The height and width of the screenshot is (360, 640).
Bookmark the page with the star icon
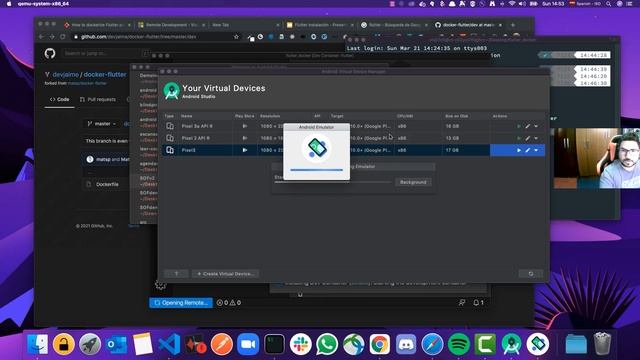coord(236,37)
